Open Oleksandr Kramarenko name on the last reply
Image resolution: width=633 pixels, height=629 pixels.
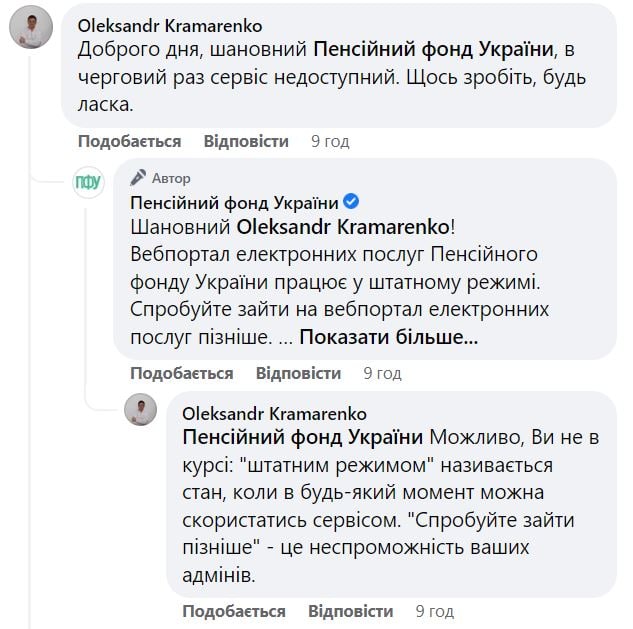click(x=274, y=414)
